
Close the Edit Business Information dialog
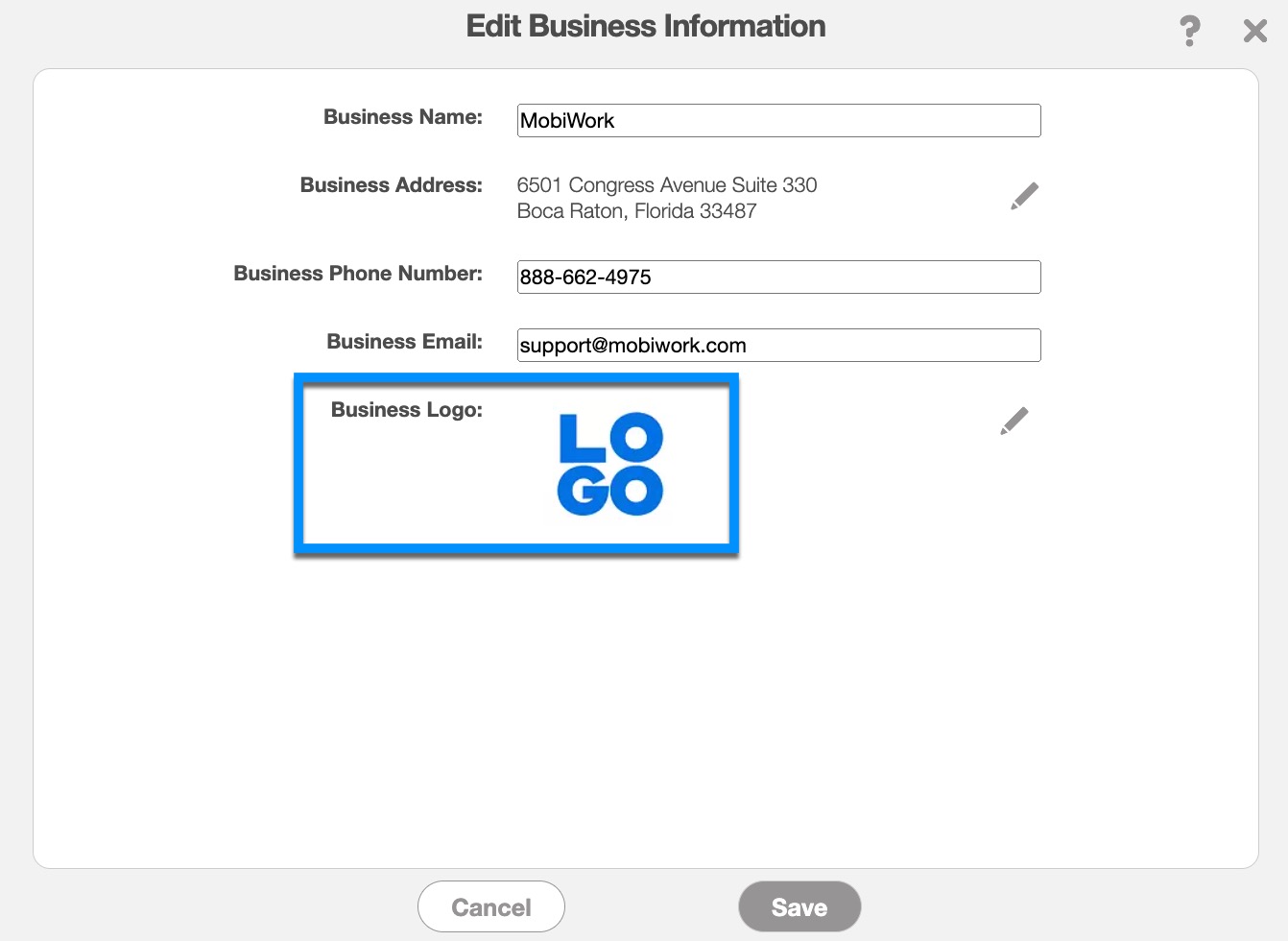point(1254,31)
